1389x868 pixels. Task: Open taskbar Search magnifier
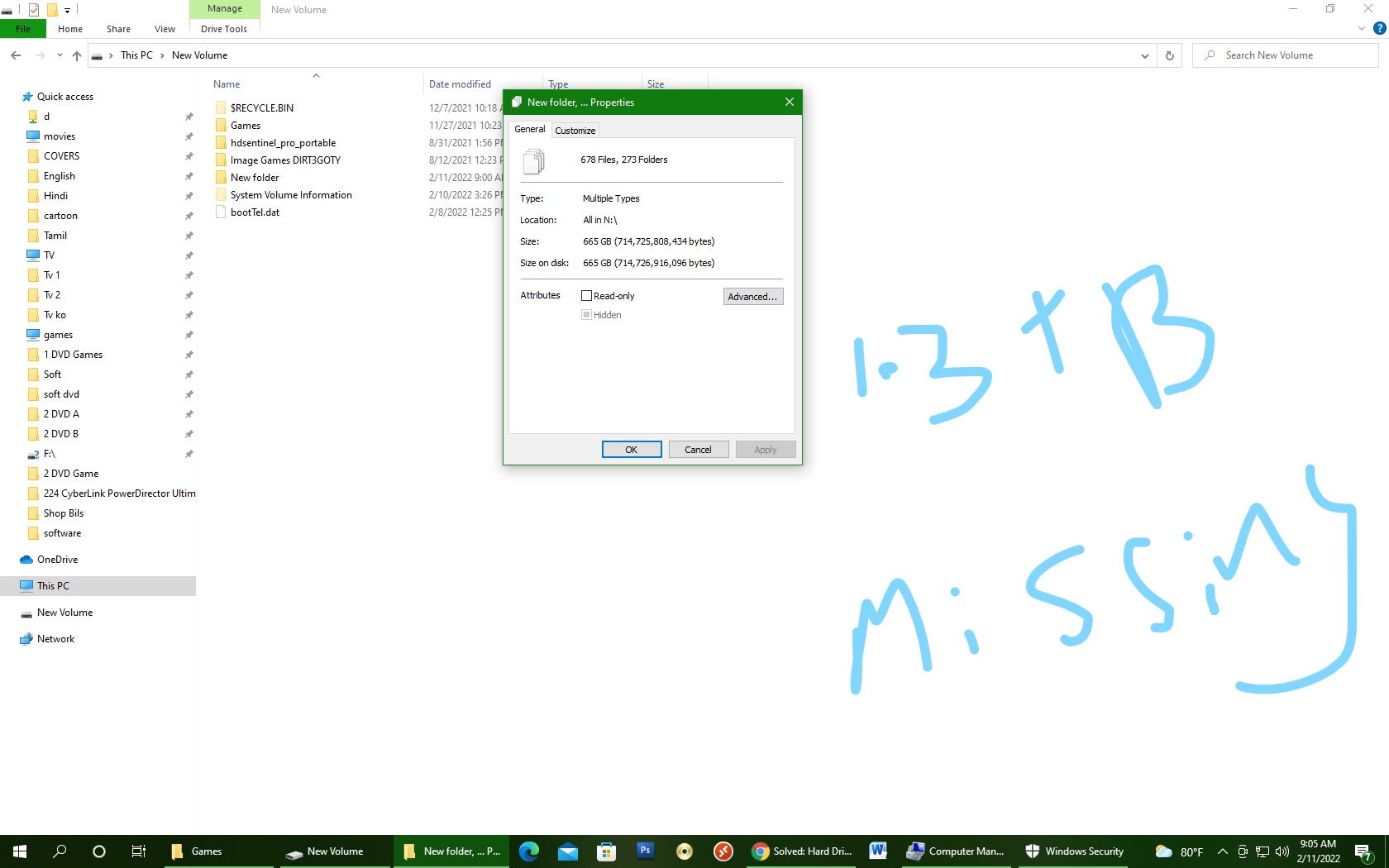coord(60,851)
